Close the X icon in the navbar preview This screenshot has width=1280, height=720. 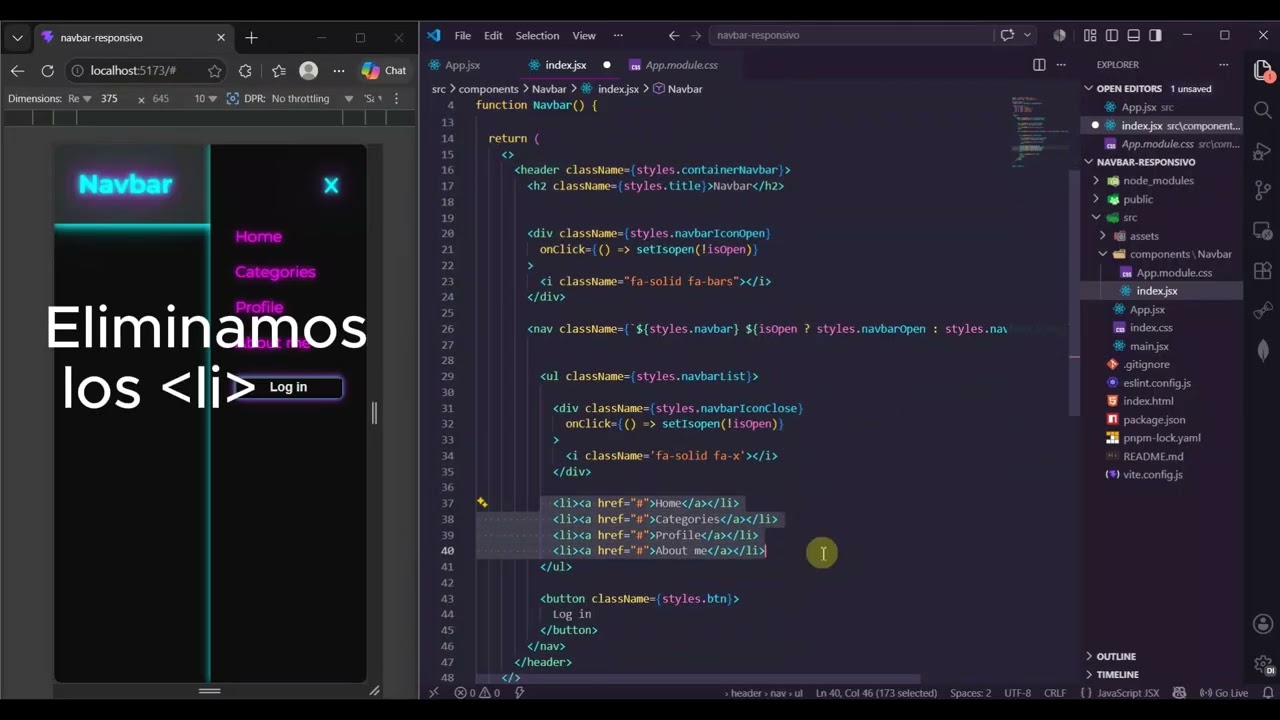[331, 185]
